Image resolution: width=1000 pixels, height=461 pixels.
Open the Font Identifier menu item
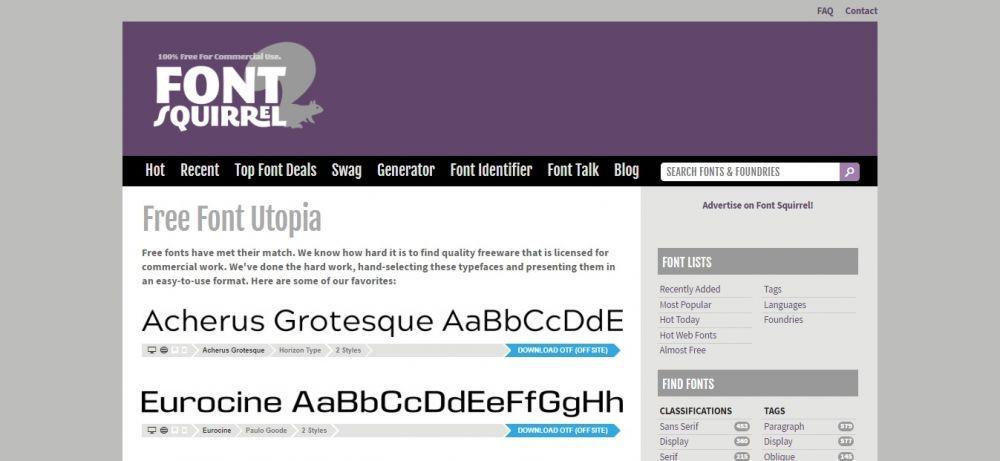tap(491, 170)
